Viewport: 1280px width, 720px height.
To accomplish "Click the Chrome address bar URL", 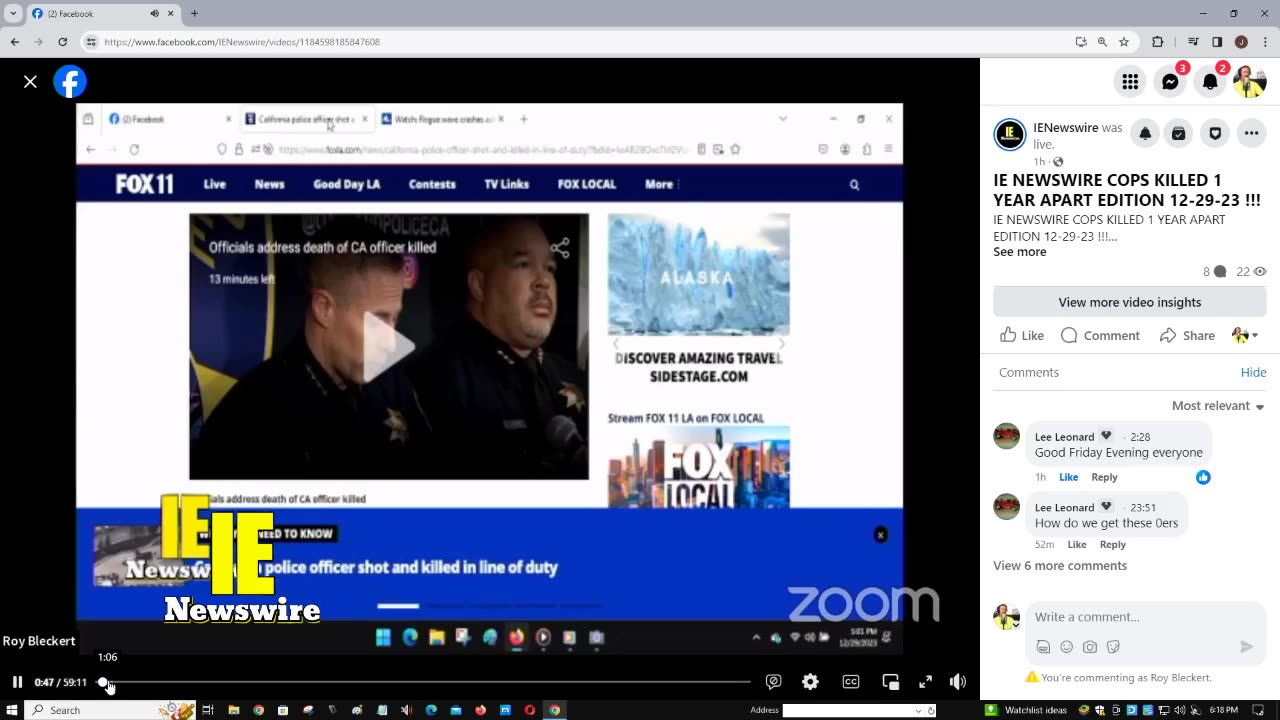I will pos(242,42).
